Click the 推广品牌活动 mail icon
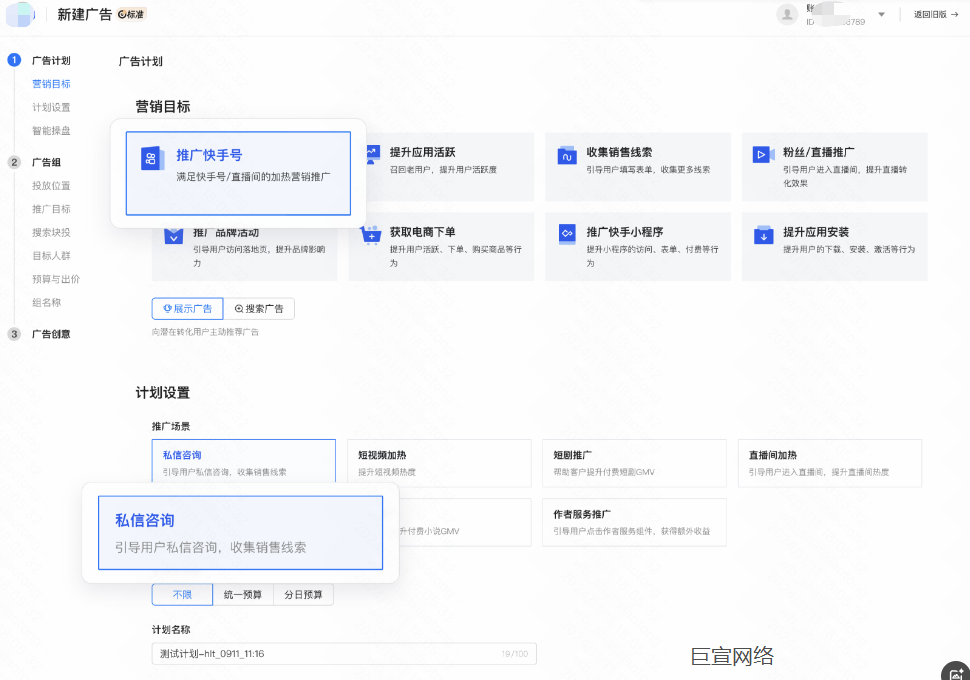The image size is (970, 680). [174, 236]
